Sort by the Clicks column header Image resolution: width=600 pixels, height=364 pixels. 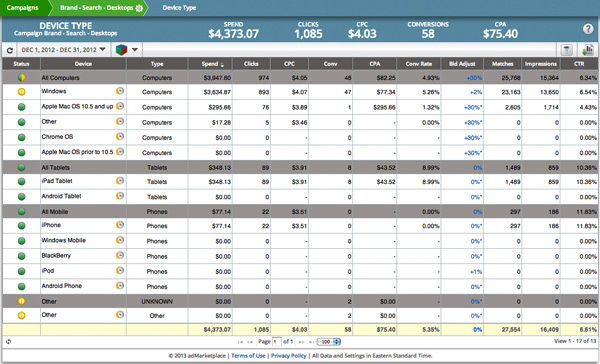pos(251,64)
